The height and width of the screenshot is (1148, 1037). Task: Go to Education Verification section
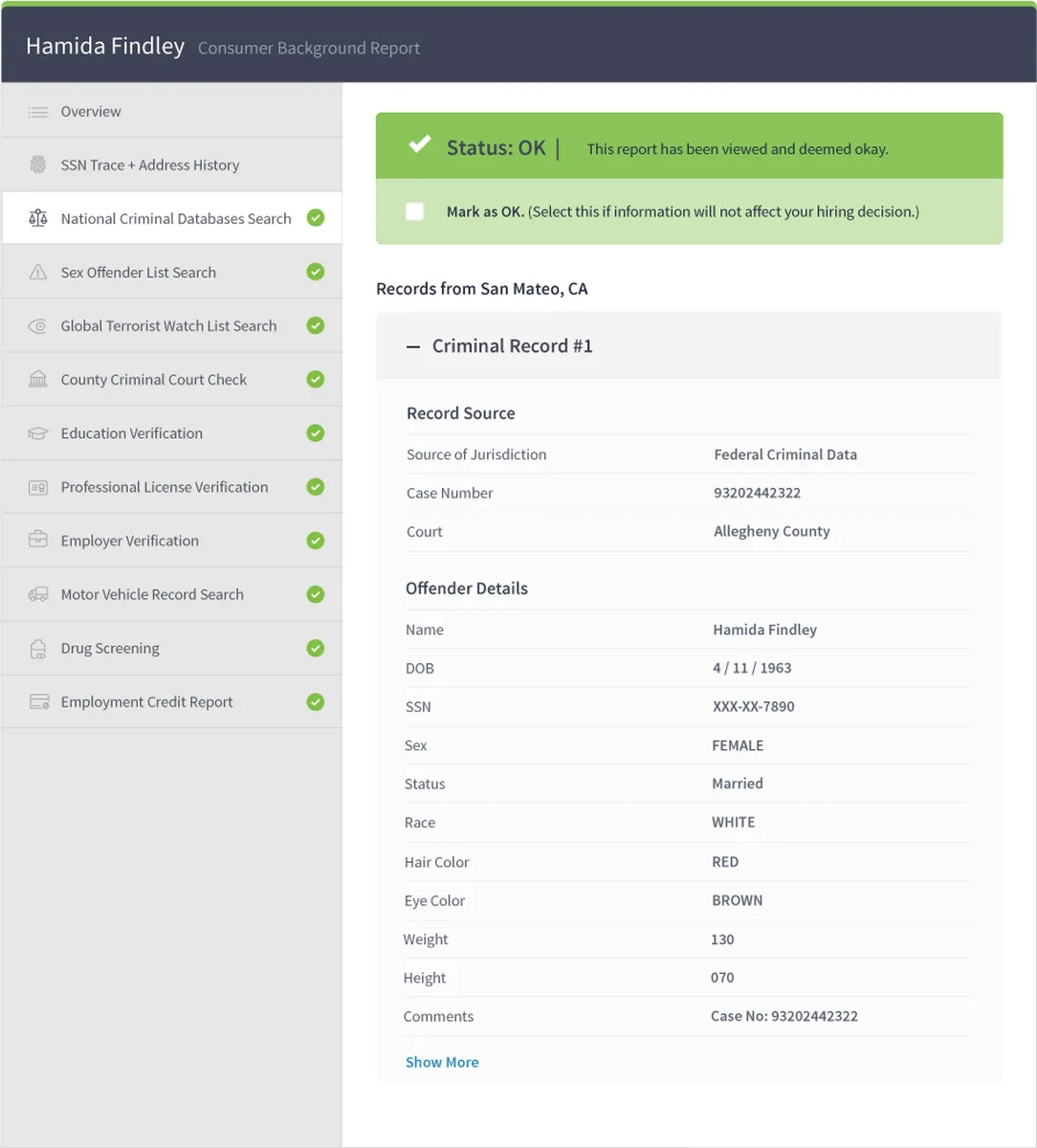(171, 432)
